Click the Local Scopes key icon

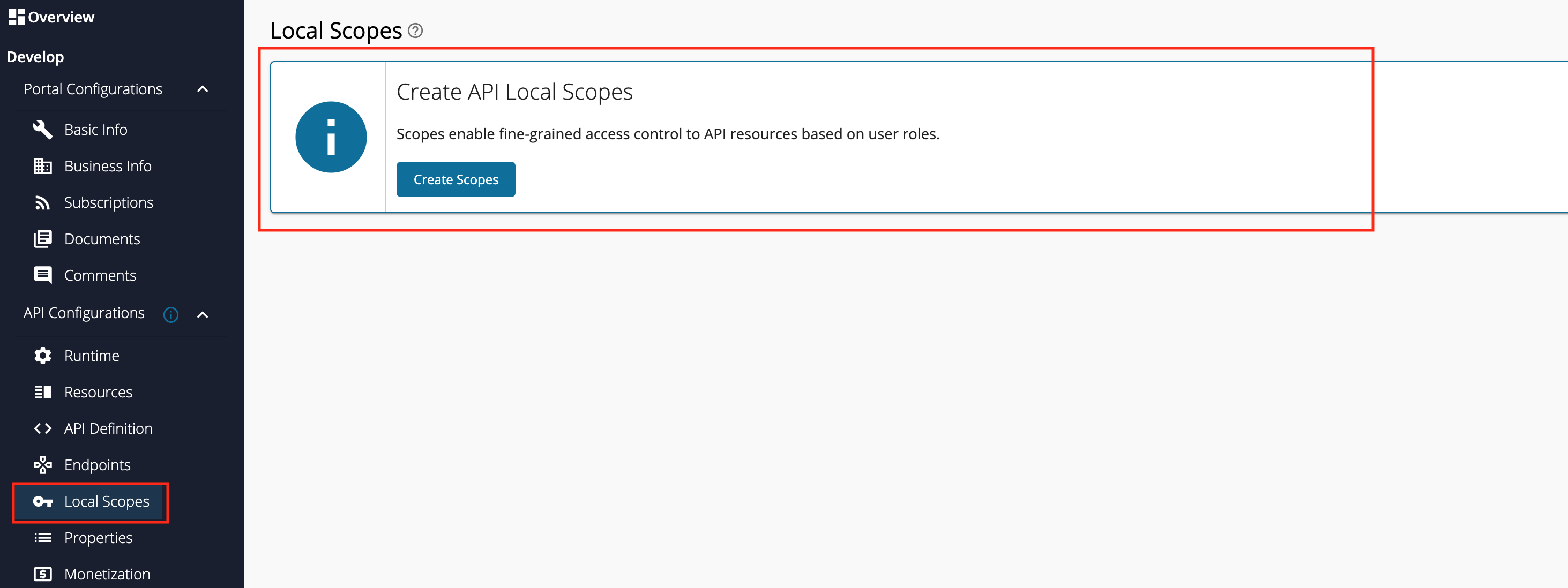click(x=43, y=502)
